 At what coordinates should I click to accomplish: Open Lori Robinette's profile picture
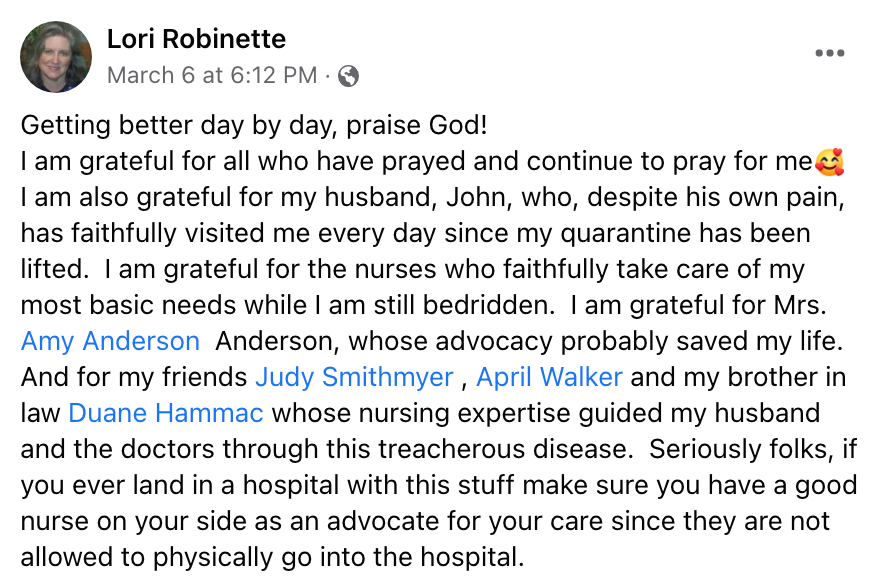[56, 57]
